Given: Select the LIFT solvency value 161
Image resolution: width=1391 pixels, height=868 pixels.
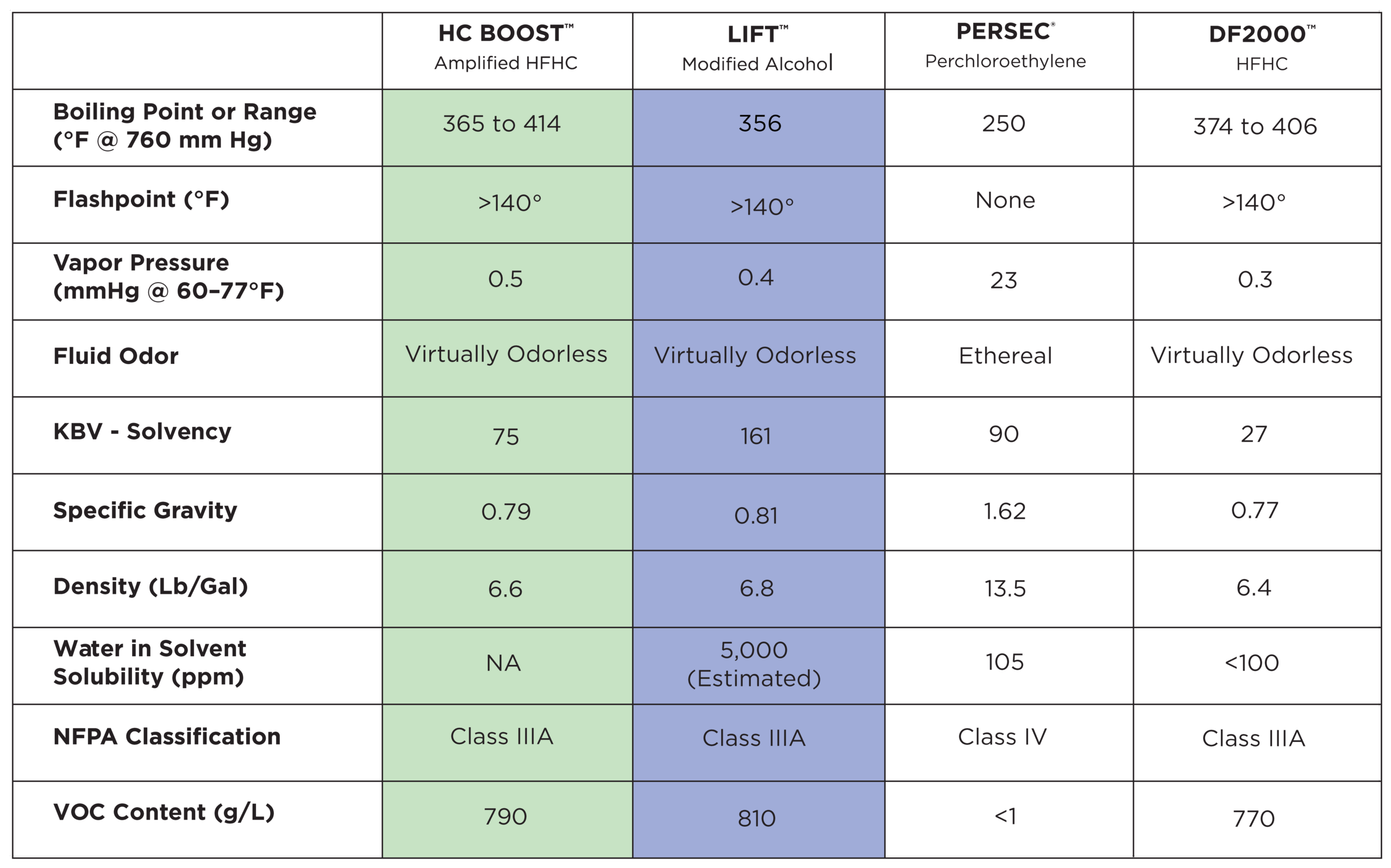Looking at the screenshot, I should [755, 436].
